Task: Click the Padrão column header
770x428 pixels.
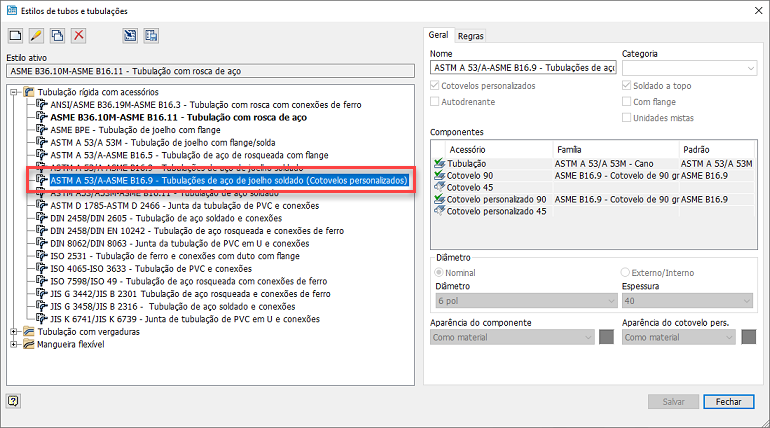Action: 717,149
